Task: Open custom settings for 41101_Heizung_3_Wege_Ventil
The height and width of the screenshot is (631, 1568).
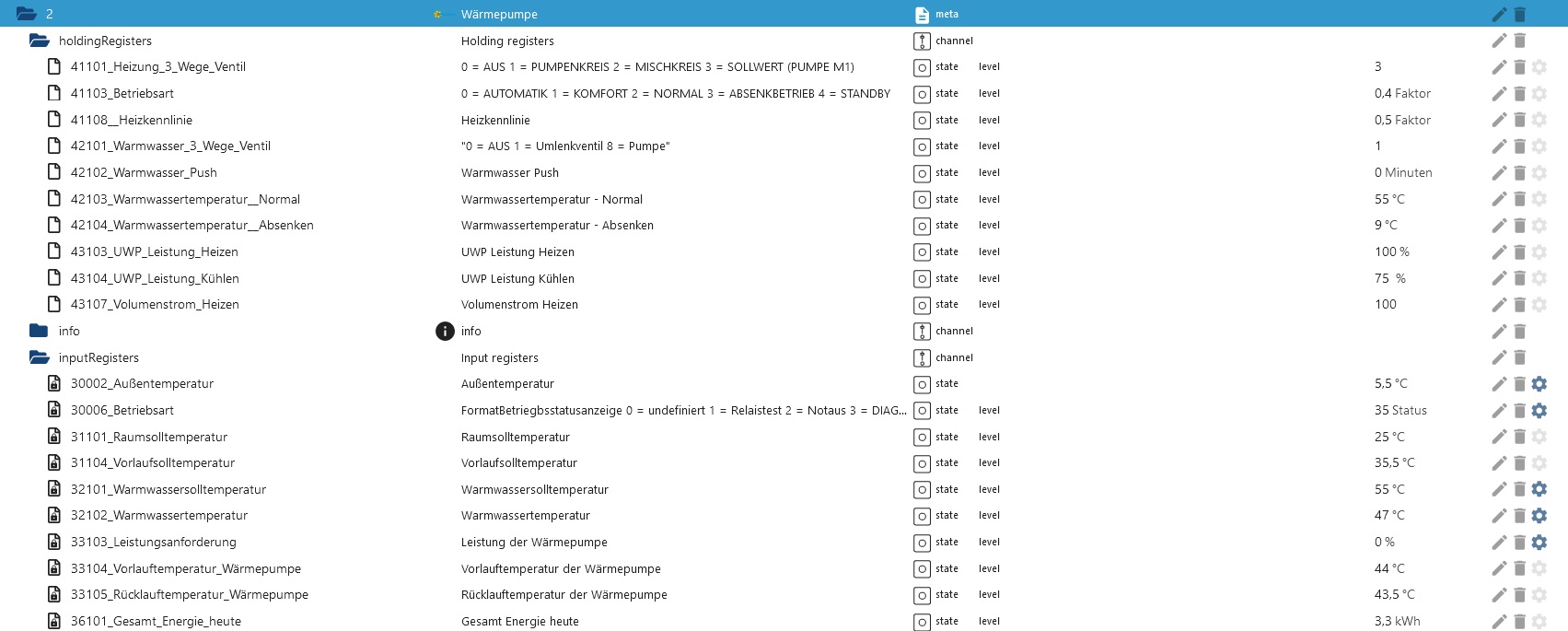Action: tap(1539, 67)
